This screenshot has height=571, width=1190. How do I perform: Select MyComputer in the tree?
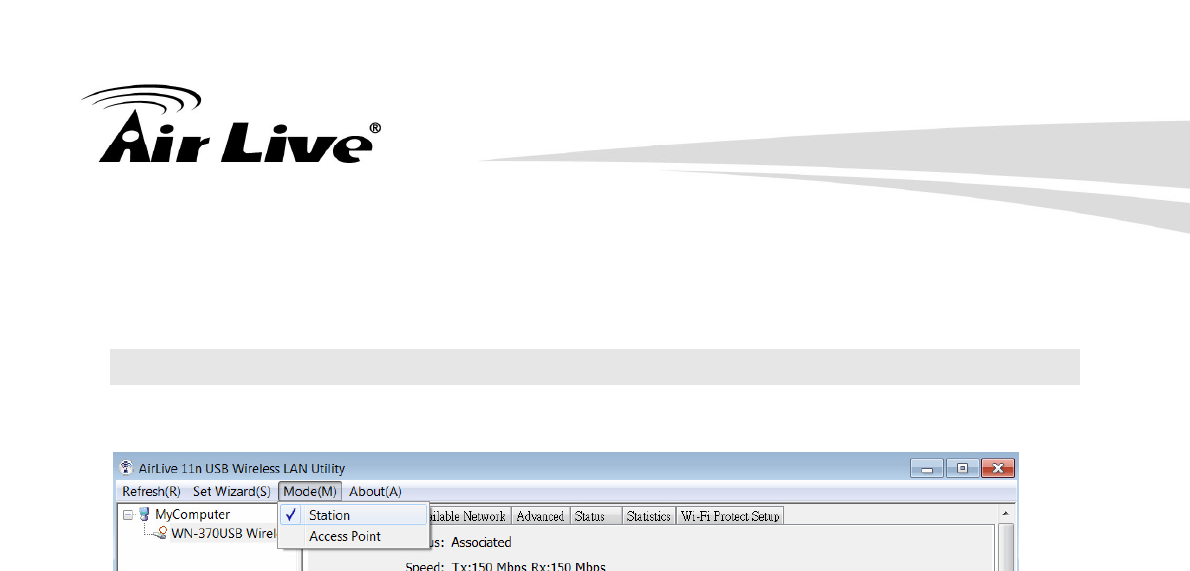192,515
